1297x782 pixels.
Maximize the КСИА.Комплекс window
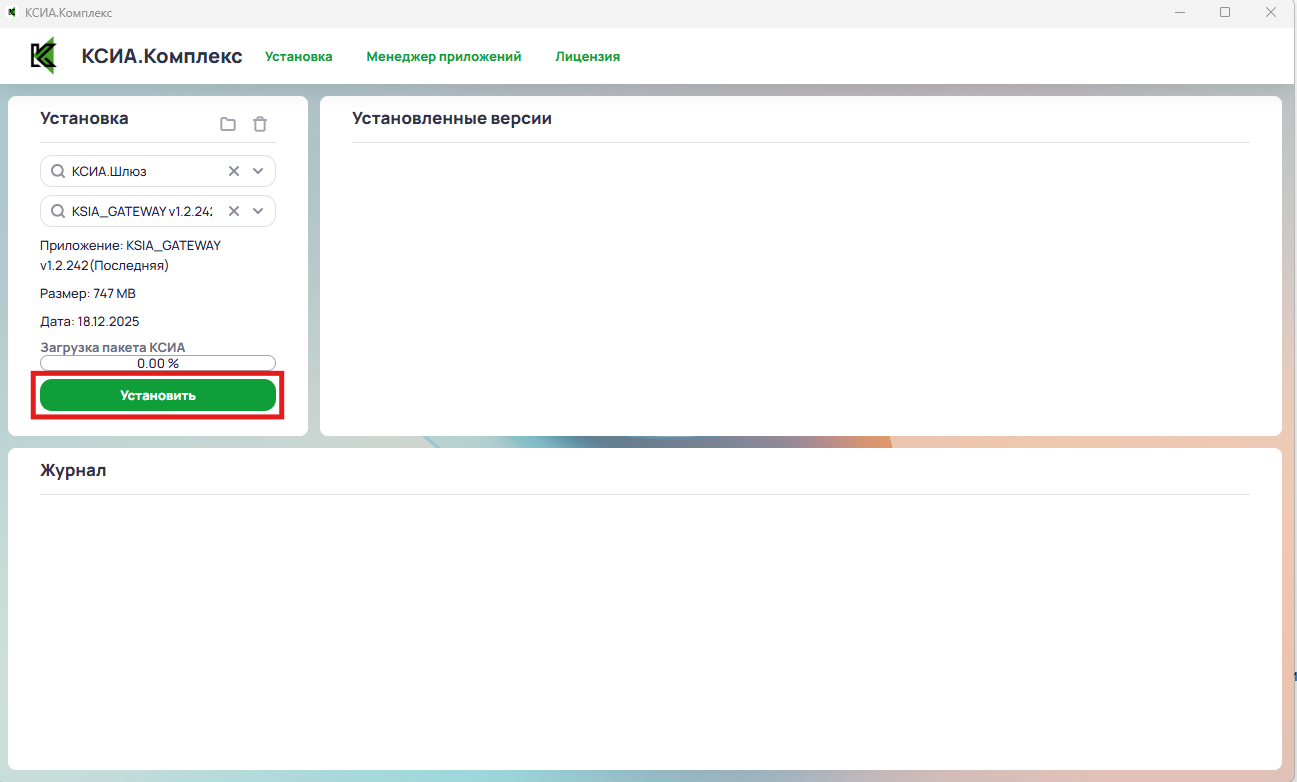pyautogui.click(x=1225, y=12)
